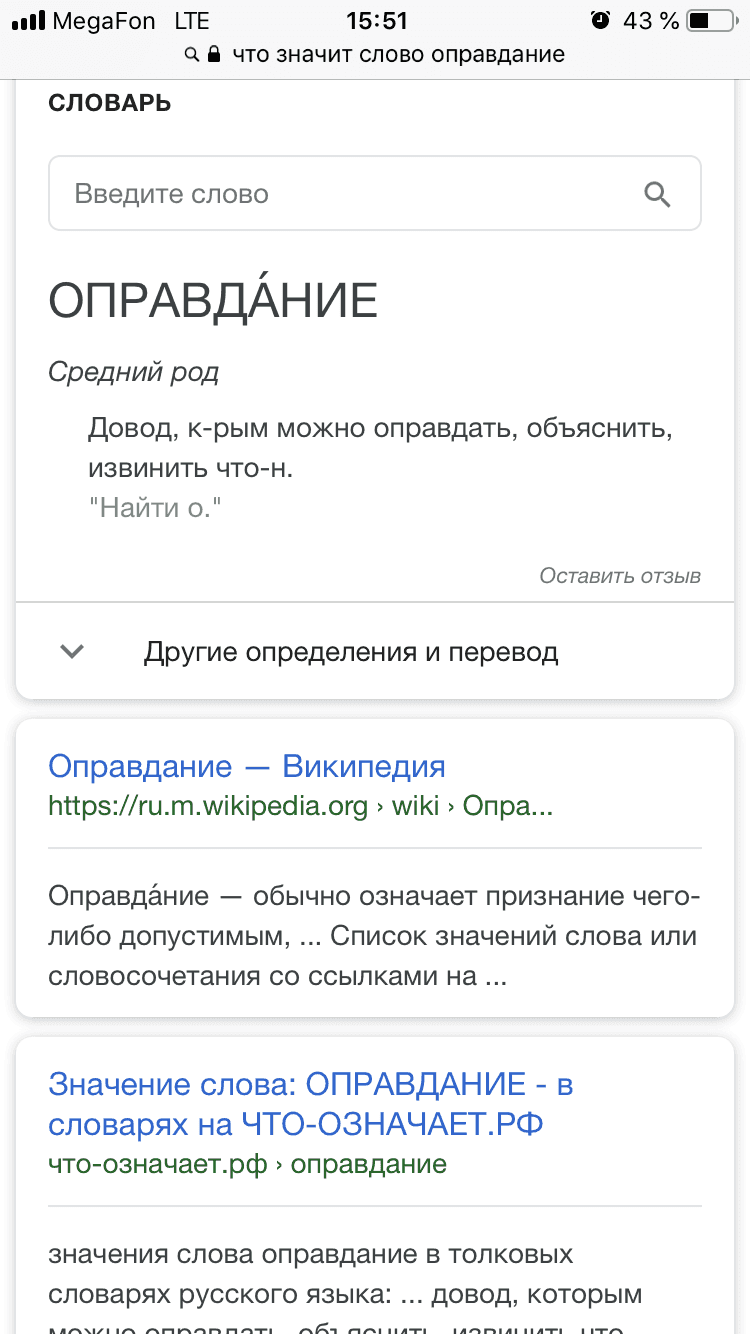Tap the small search glass icon in the address bar
750x1334 pixels.
[x=190, y=56]
